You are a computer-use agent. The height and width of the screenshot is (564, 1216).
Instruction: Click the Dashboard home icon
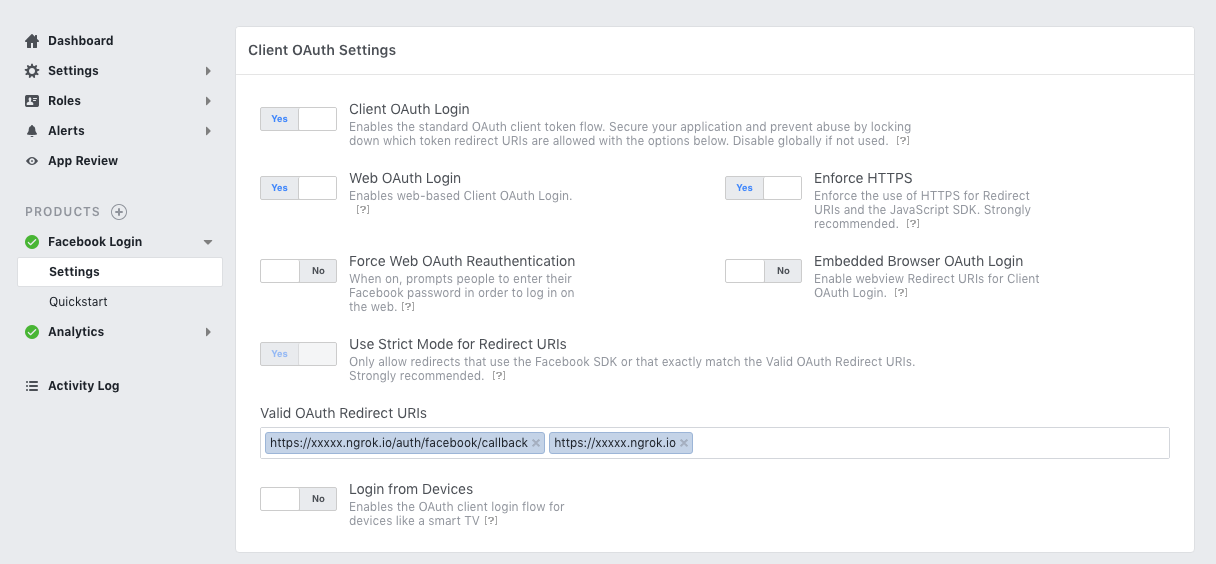click(x=32, y=41)
